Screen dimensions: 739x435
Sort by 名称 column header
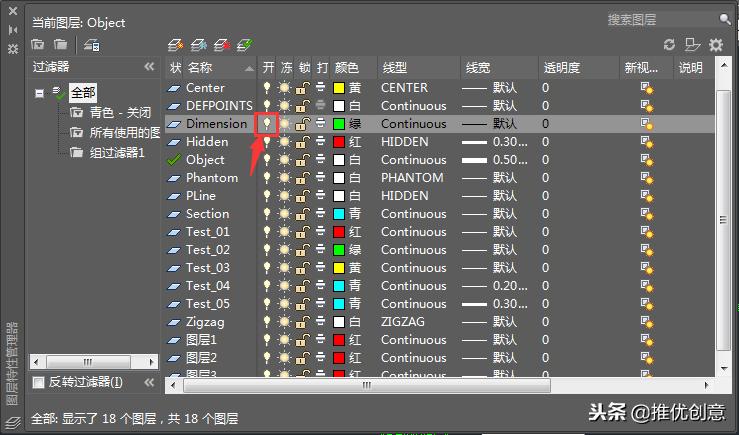tap(220, 68)
